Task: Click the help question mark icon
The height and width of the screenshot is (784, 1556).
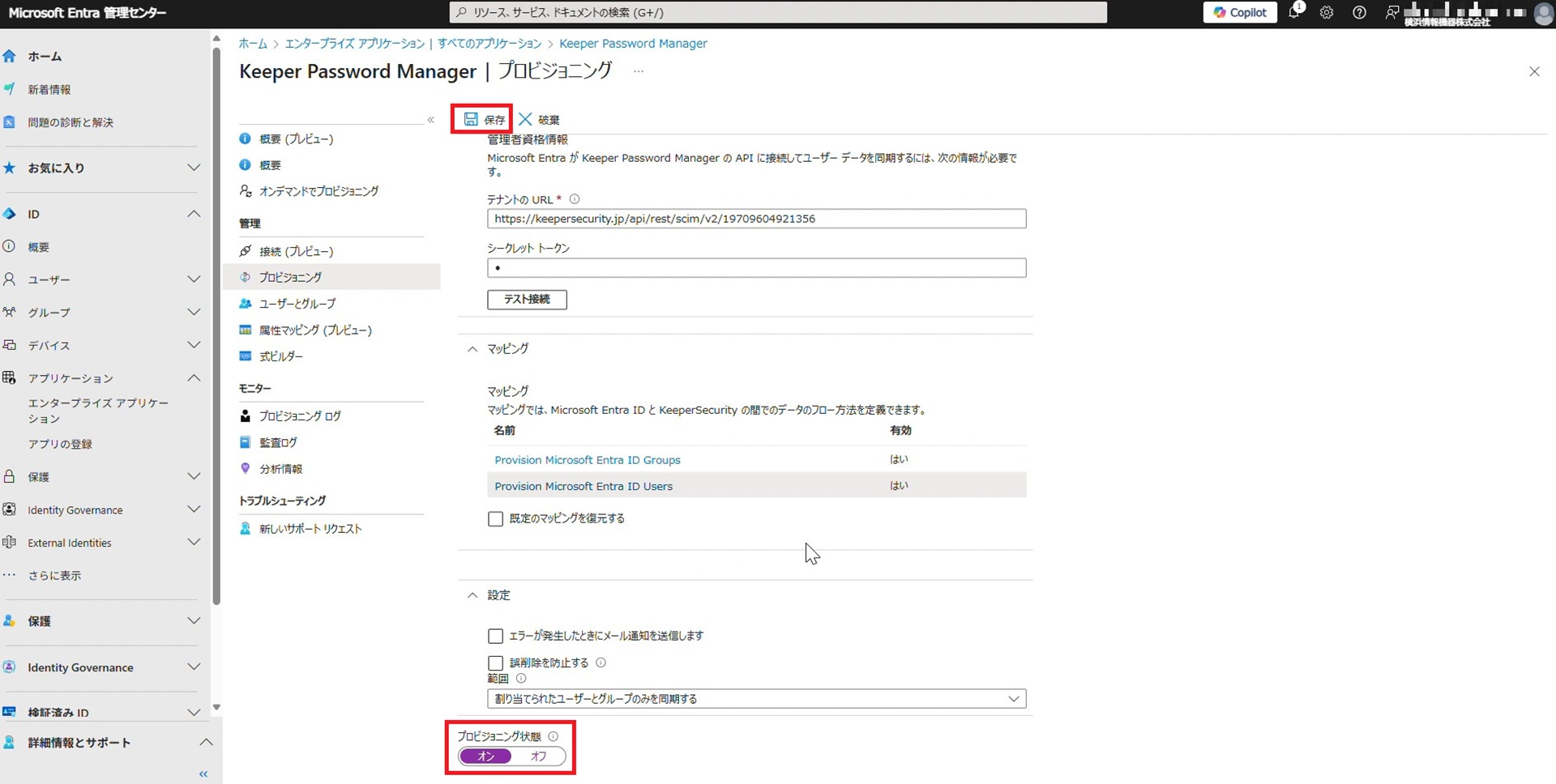Action: (1359, 13)
